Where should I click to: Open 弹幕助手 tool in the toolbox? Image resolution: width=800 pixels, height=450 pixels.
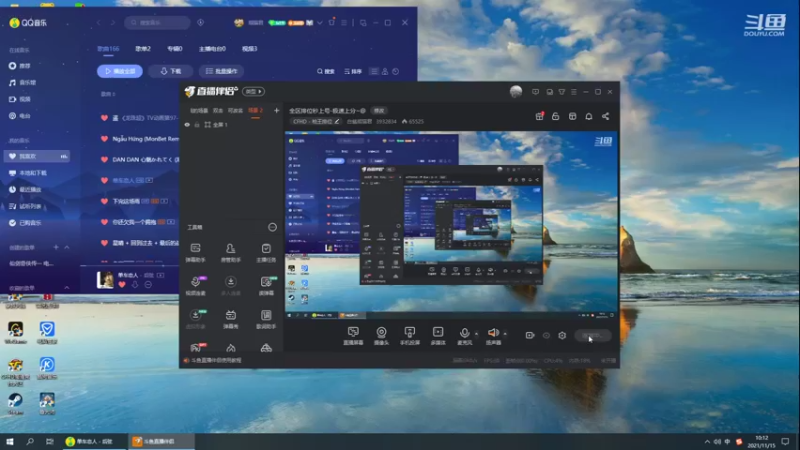coord(195,252)
